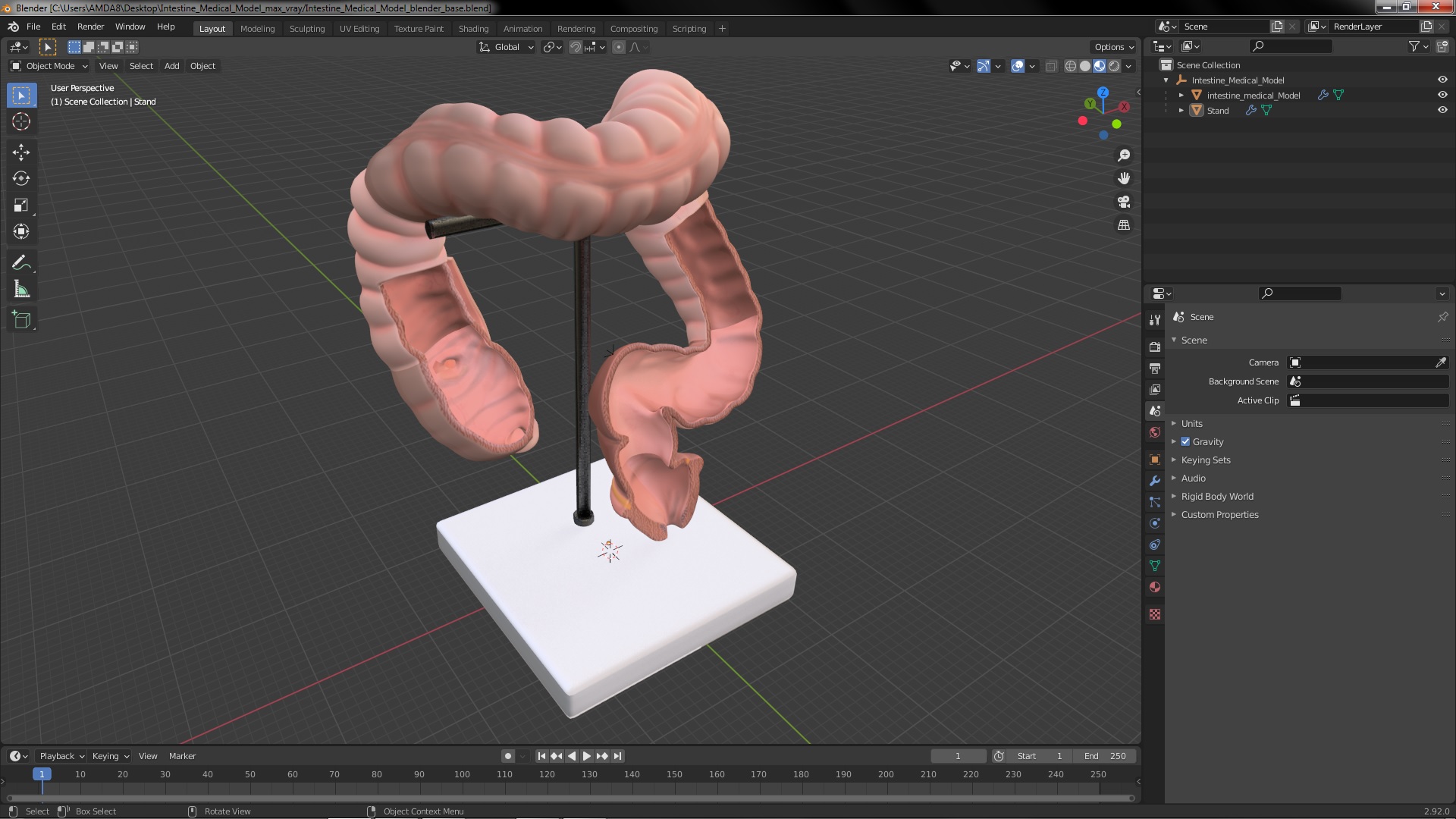Jump to the end frame

(617, 756)
